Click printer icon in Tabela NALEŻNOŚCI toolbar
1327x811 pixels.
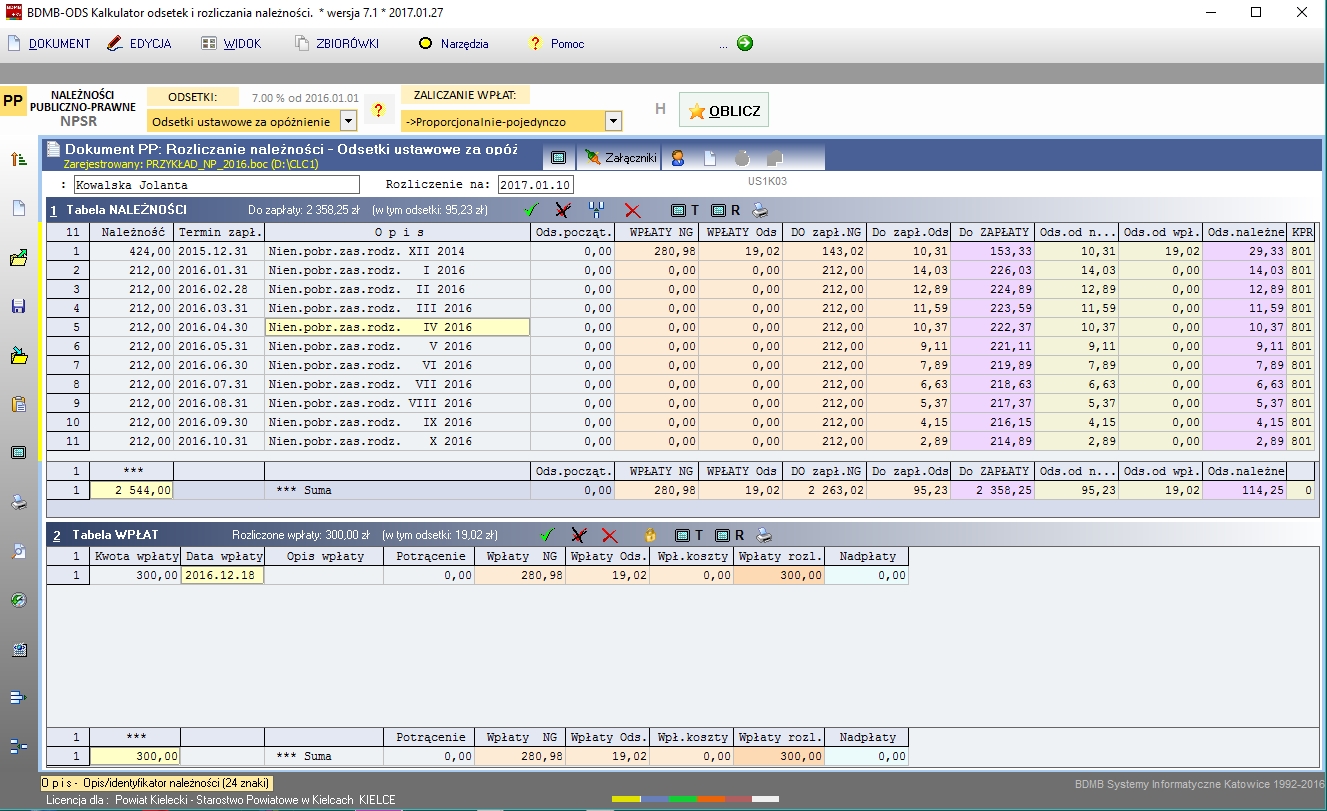(761, 210)
